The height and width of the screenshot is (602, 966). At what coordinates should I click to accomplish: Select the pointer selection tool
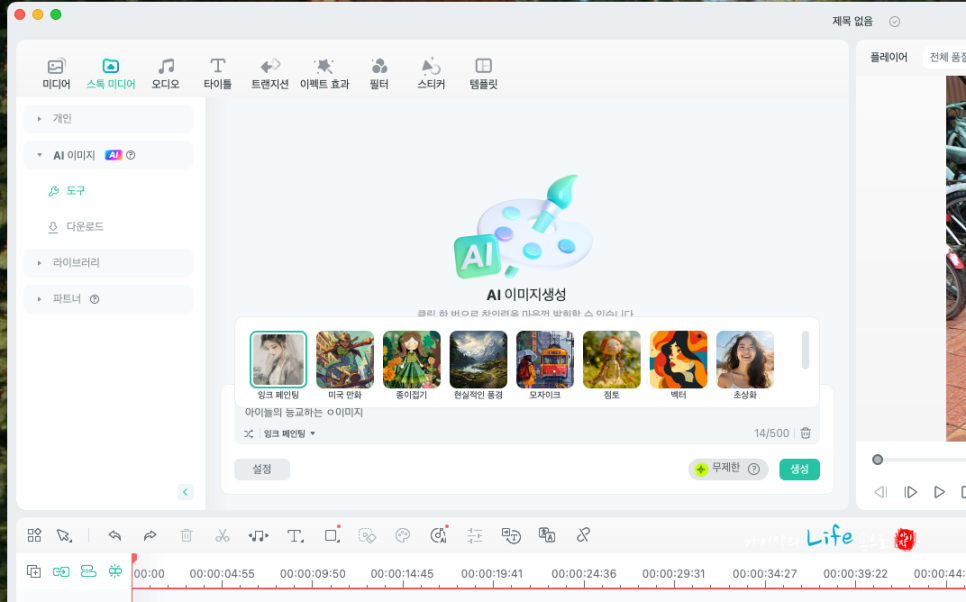(x=64, y=535)
